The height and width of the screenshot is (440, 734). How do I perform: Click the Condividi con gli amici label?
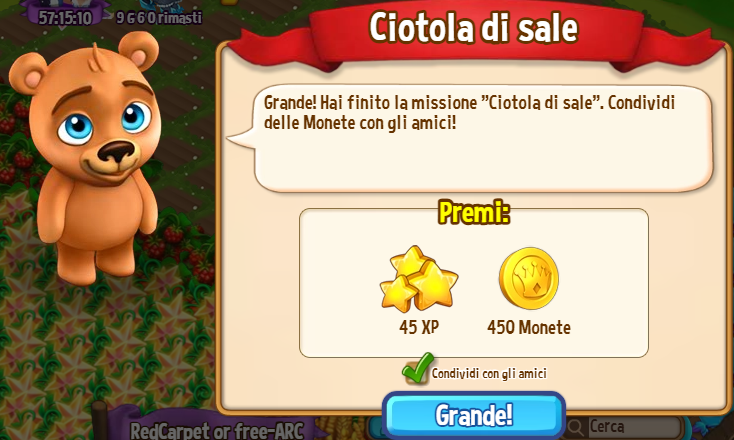click(x=489, y=374)
